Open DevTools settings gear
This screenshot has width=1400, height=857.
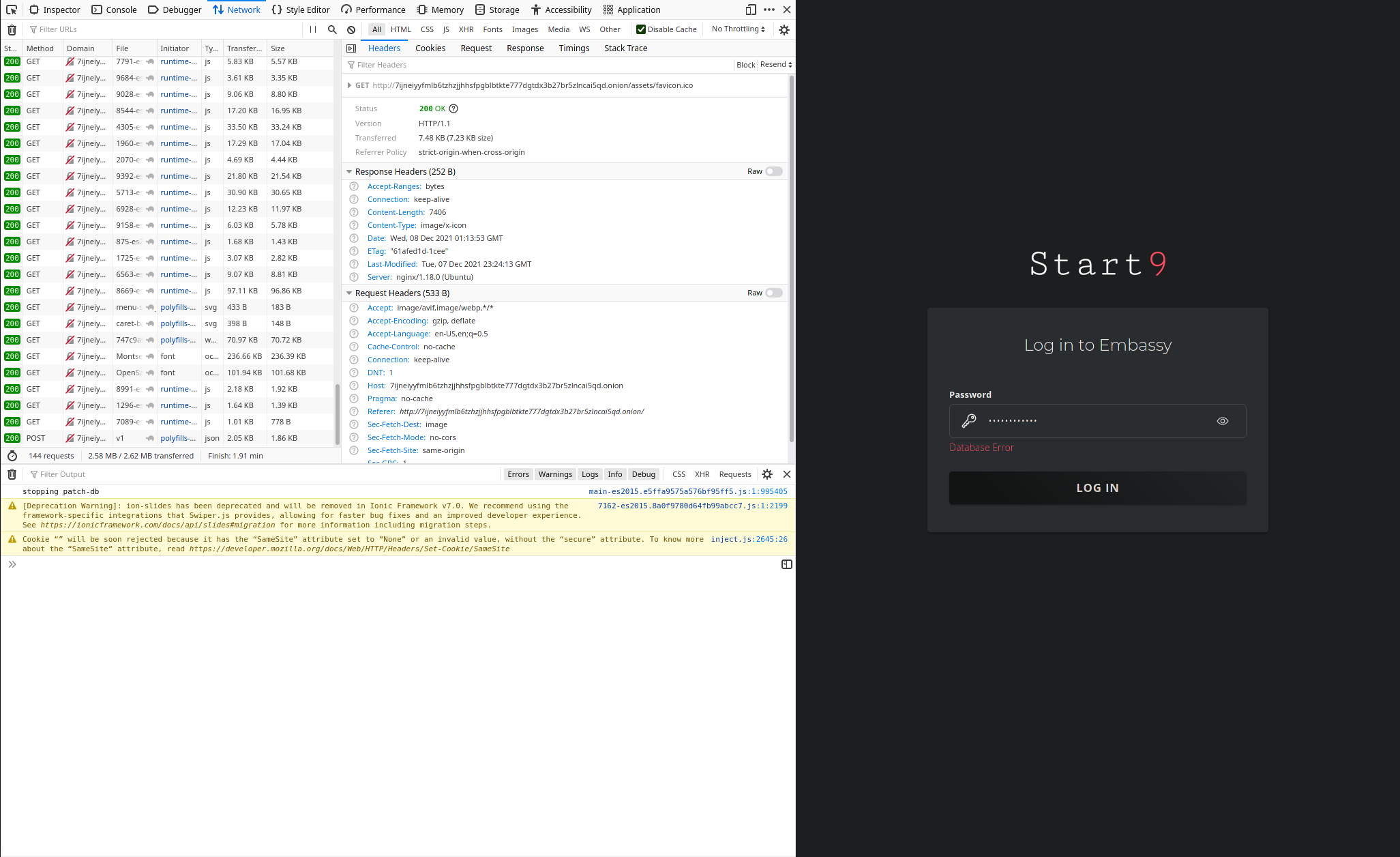pyautogui.click(x=784, y=29)
